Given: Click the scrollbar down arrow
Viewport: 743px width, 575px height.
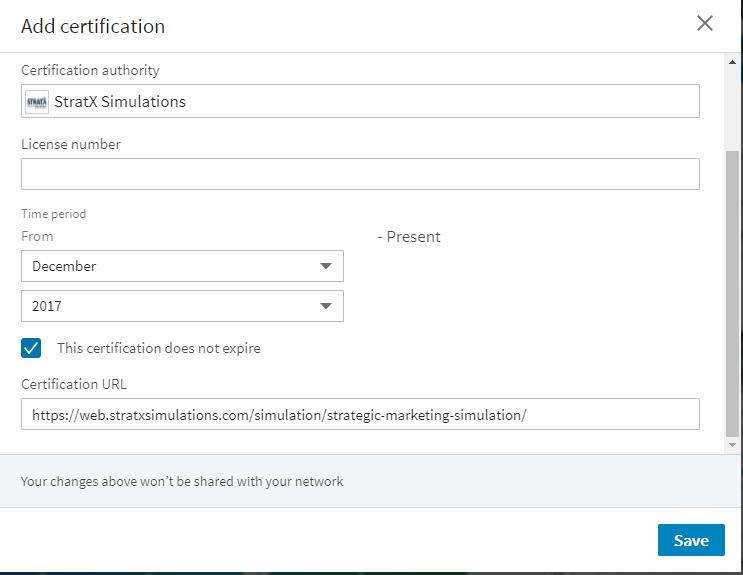Looking at the screenshot, I should pos(733,444).
